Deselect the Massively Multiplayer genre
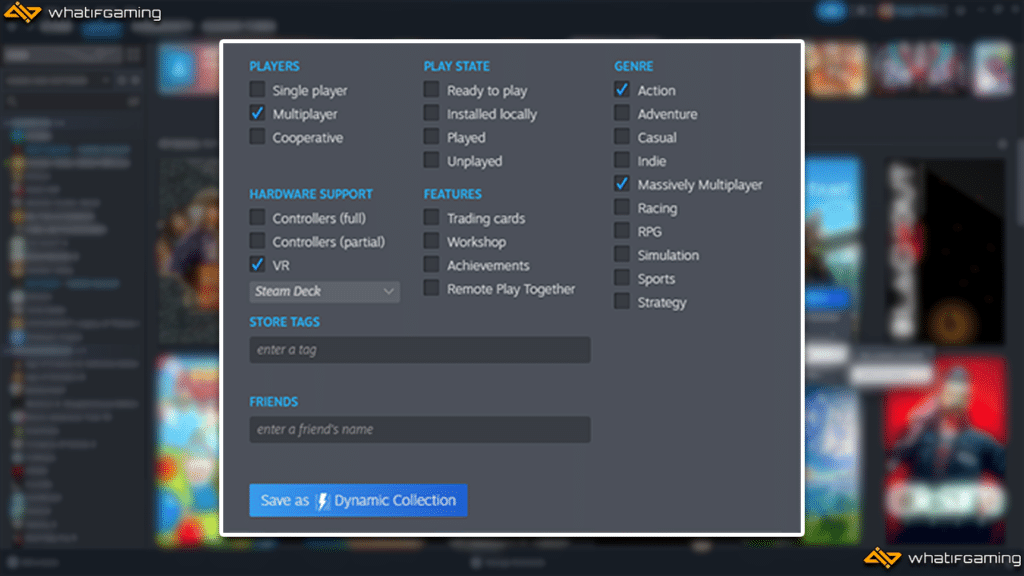The width and height of the screenshot is (1024, 576). point(623,185)
